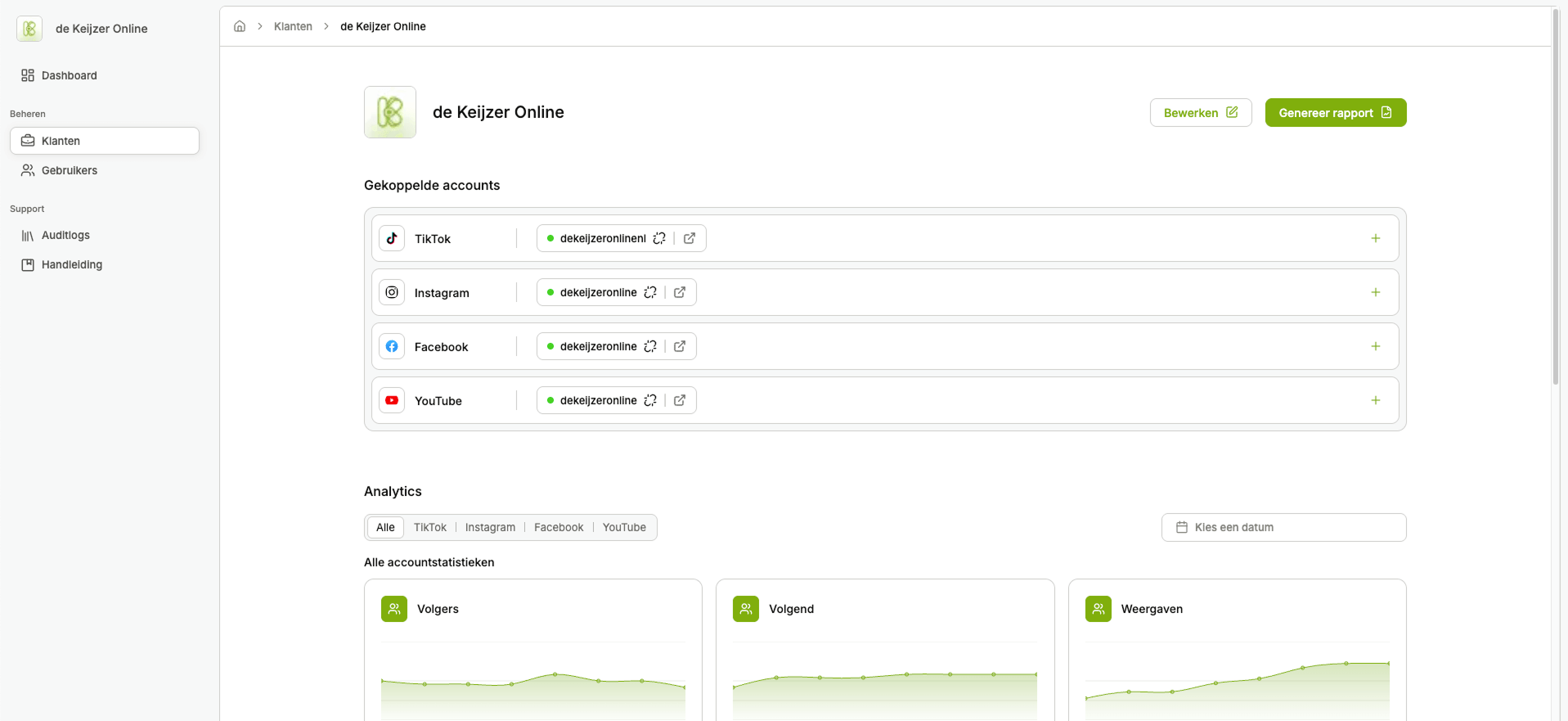Add another Instagram account with plus
1568x721 pixels.
(x=1375, y=292)
